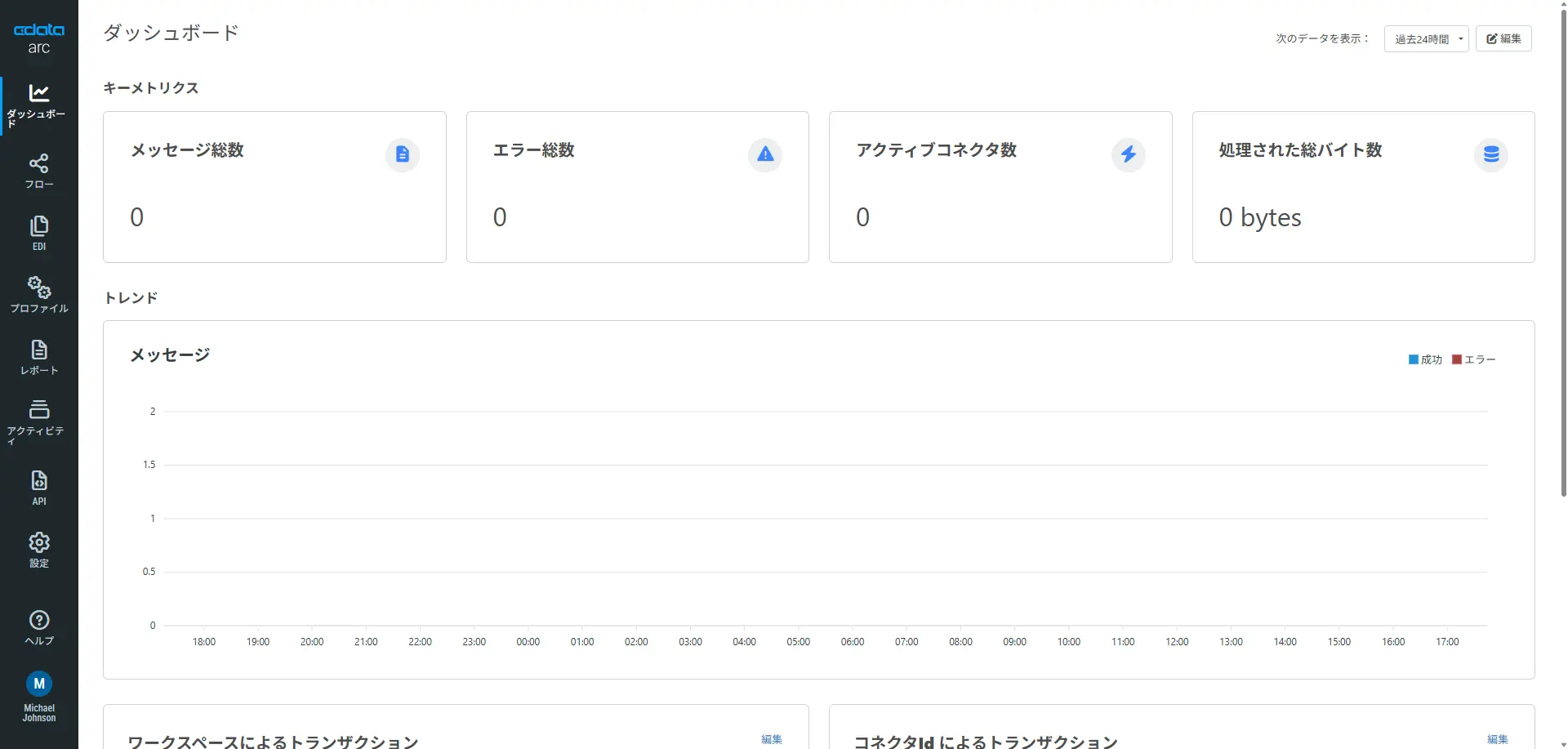Click the warning icon on エラー総数 card
Screen dimensions: 1568x749
pos(765,154)
